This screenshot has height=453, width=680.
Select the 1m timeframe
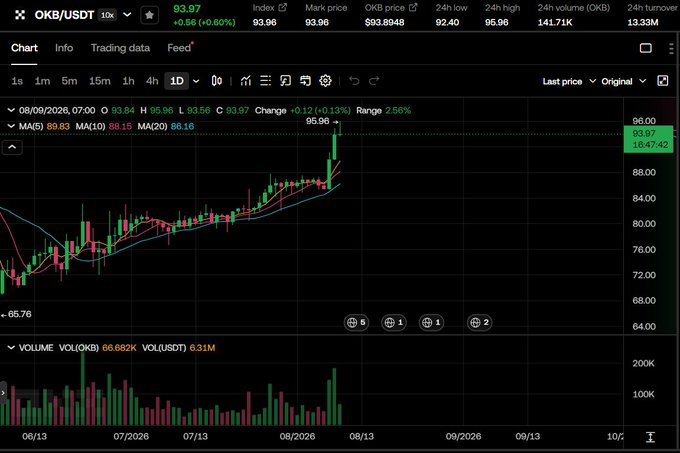pyautogui.click(x=42, y=81)
